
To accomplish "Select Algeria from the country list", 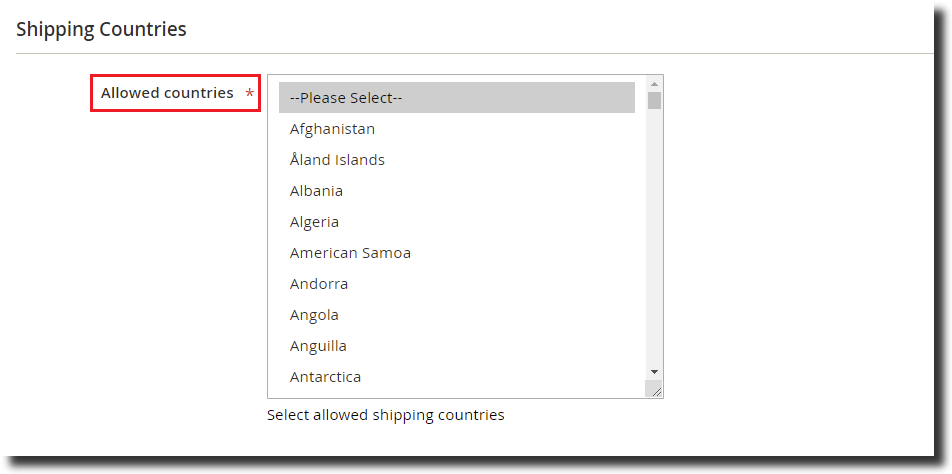I will [314, 222].
